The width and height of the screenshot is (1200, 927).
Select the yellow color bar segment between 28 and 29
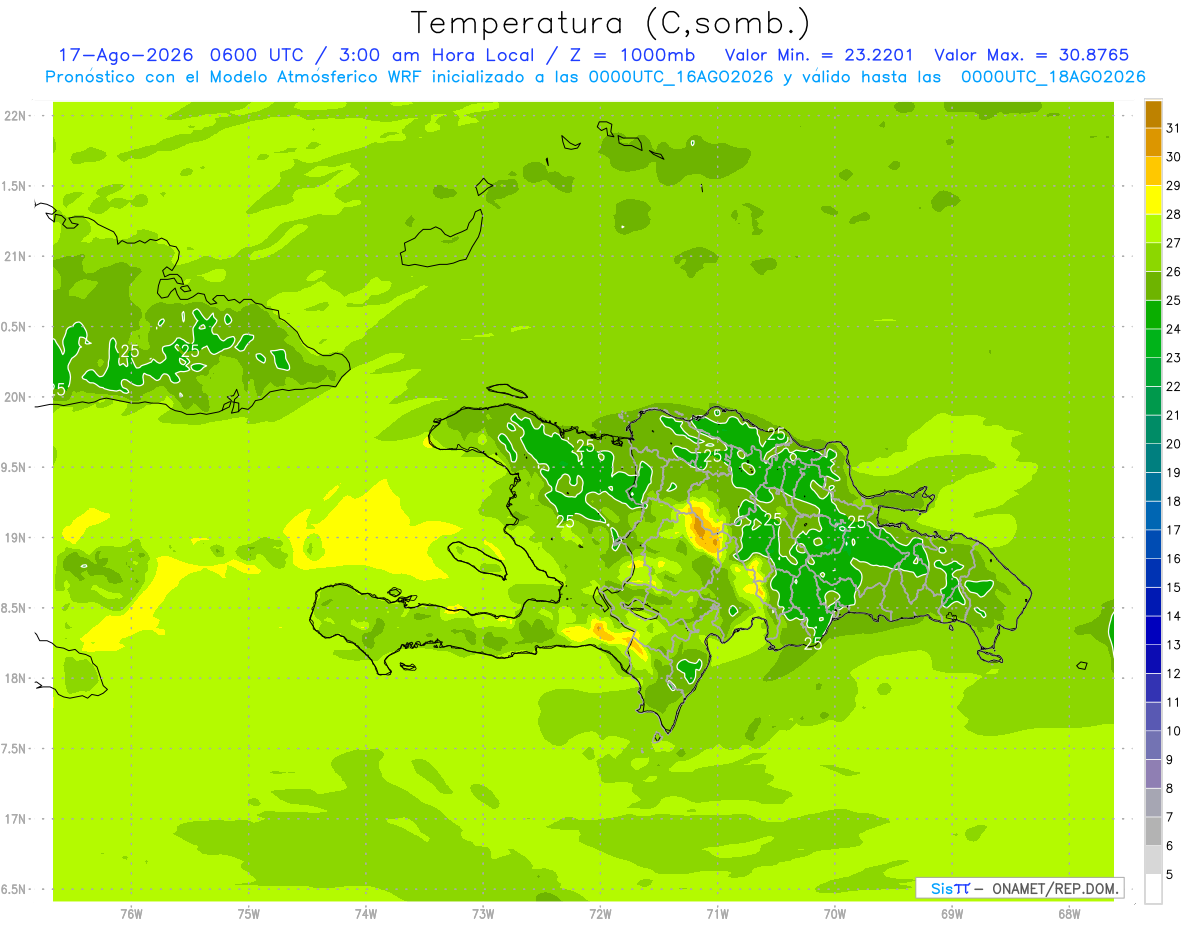[1153, 199]
